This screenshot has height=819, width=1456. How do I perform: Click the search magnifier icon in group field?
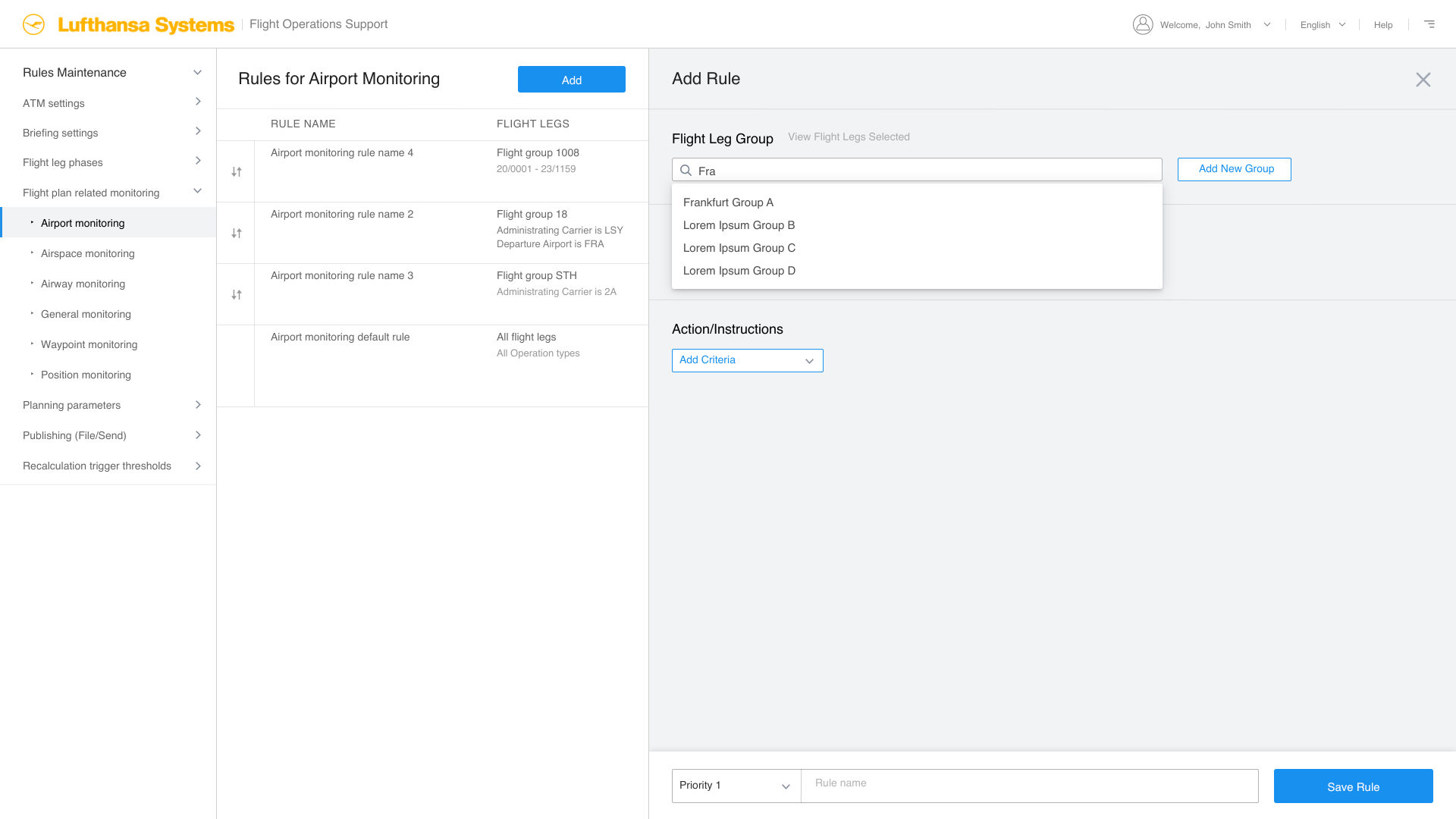[686, 171]
